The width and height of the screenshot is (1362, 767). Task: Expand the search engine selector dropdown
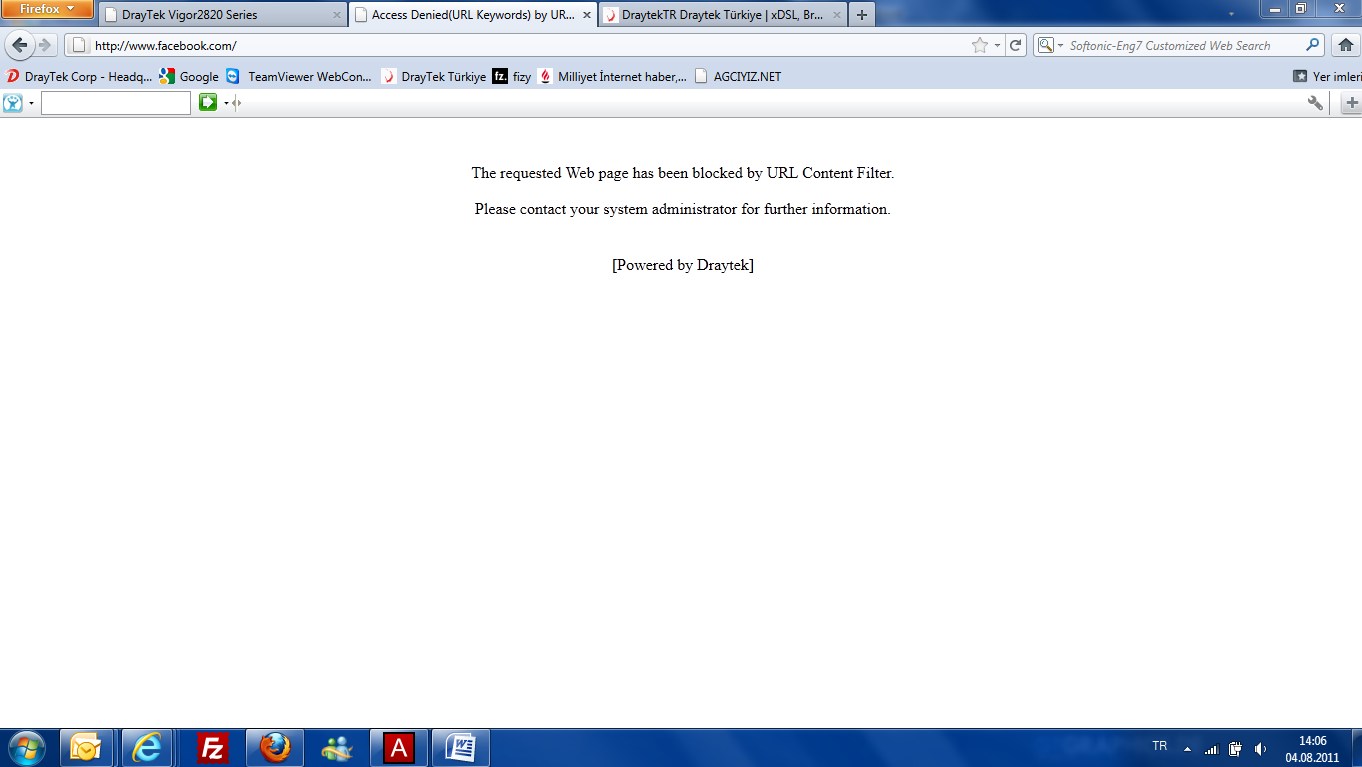[x=1050, y=45]
